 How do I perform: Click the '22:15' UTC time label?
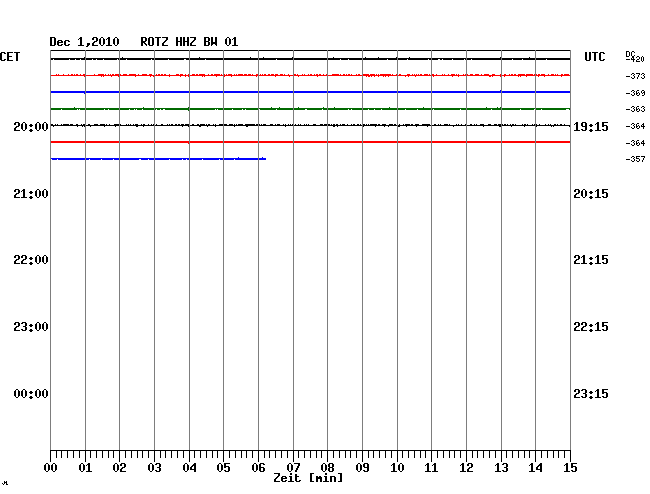591,327
